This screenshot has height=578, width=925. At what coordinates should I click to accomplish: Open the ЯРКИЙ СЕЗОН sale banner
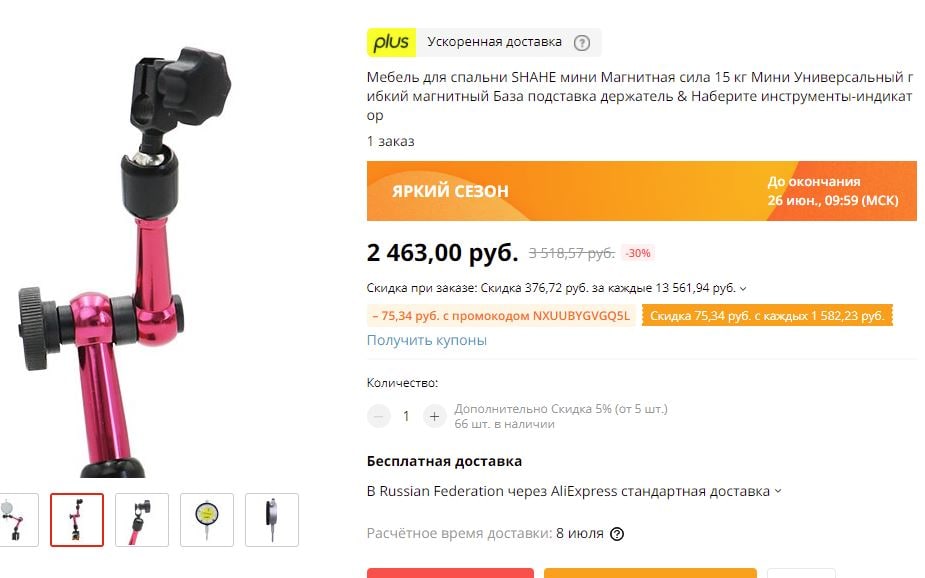(x=641, y=191)
